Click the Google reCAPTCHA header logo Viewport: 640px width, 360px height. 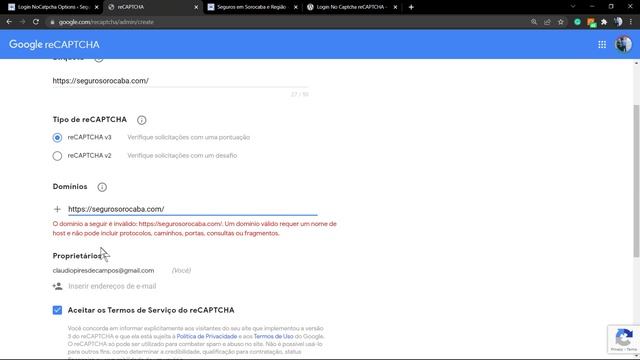coord(54,44)
